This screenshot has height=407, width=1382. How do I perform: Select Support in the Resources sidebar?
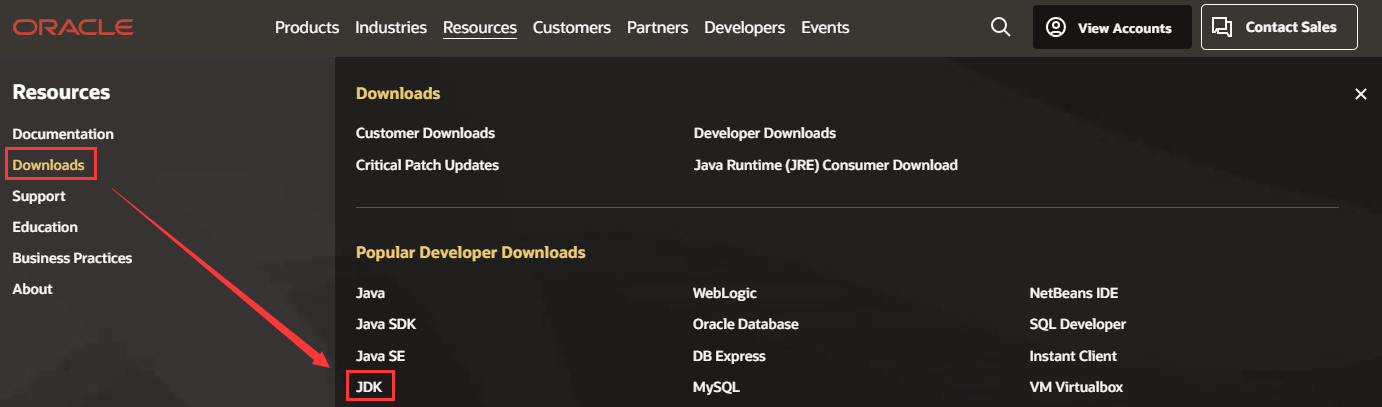(x=39, y=196)
